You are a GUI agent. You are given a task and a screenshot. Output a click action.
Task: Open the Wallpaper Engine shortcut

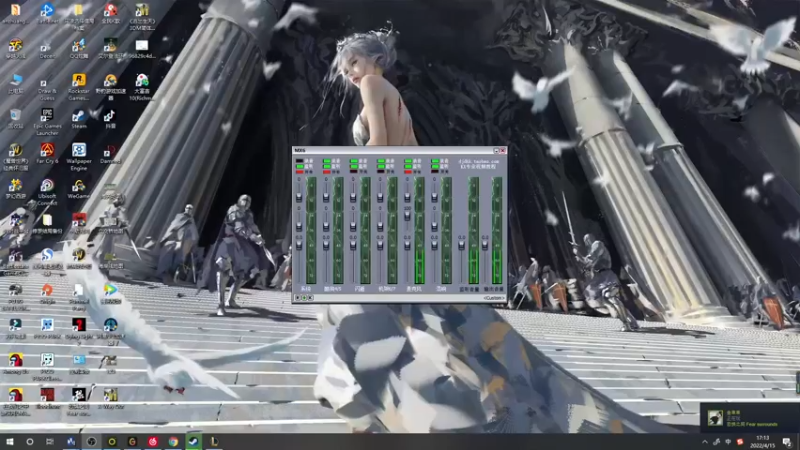(x=79, y=157)
